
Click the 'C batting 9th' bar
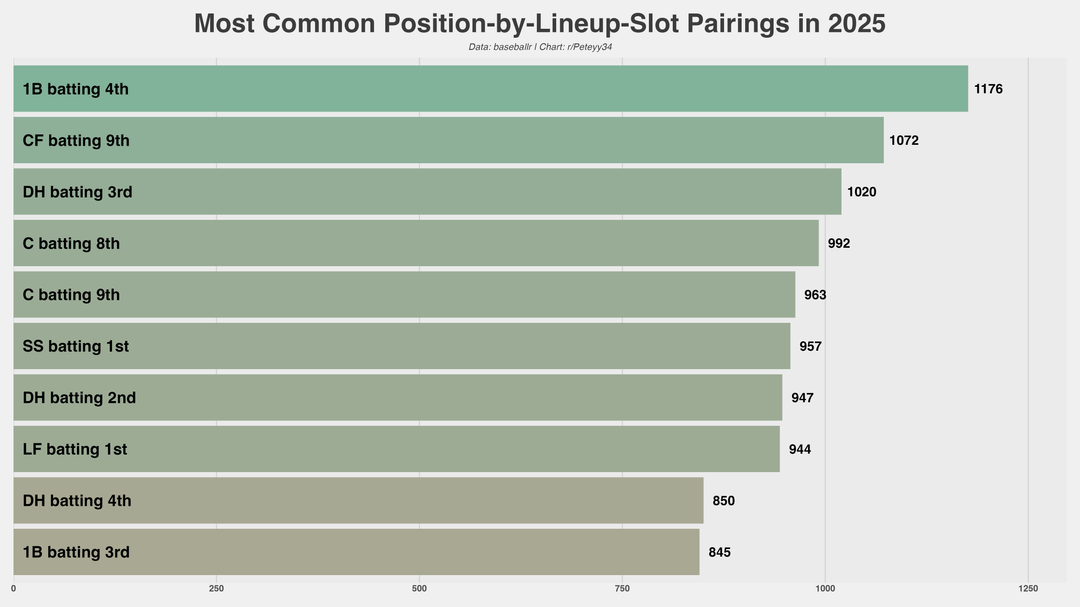404,295
